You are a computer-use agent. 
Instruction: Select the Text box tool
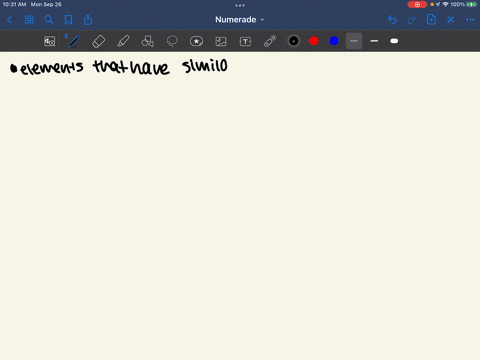[x=245, y=41]
